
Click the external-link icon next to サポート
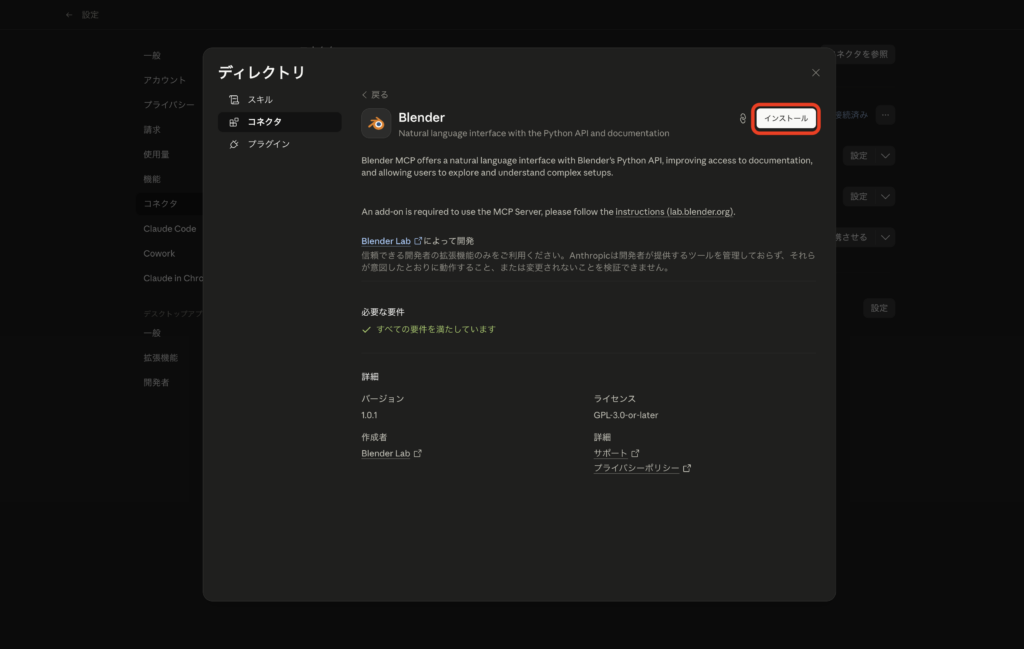point(633,452)
